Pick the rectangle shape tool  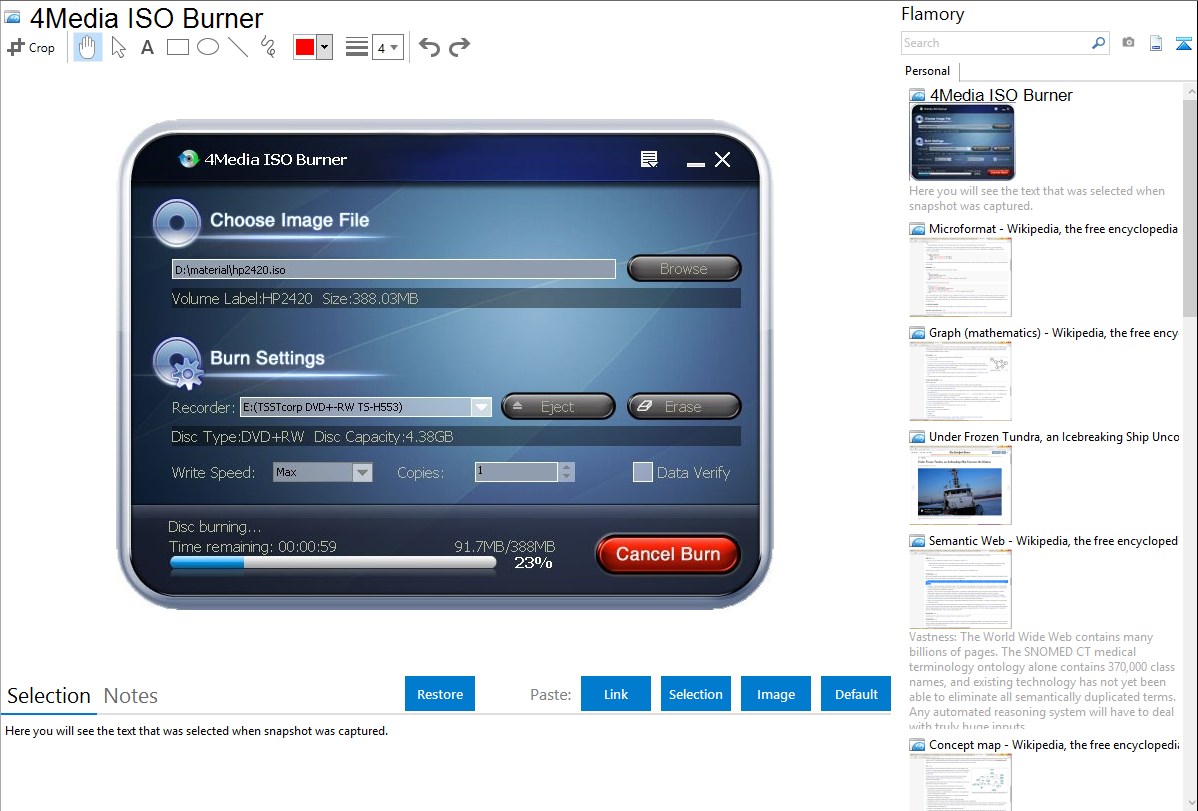[x=177, y=47]
